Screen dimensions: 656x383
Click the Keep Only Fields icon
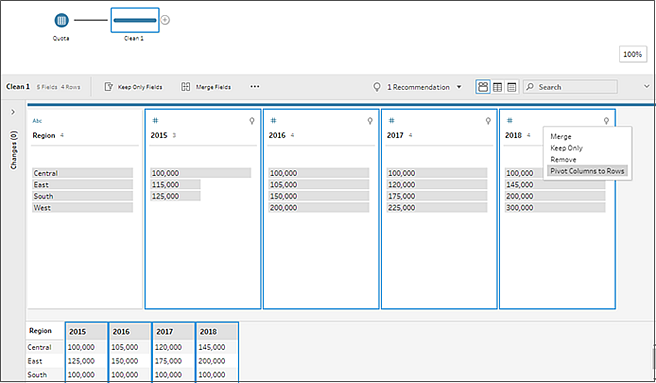(109, 87)
